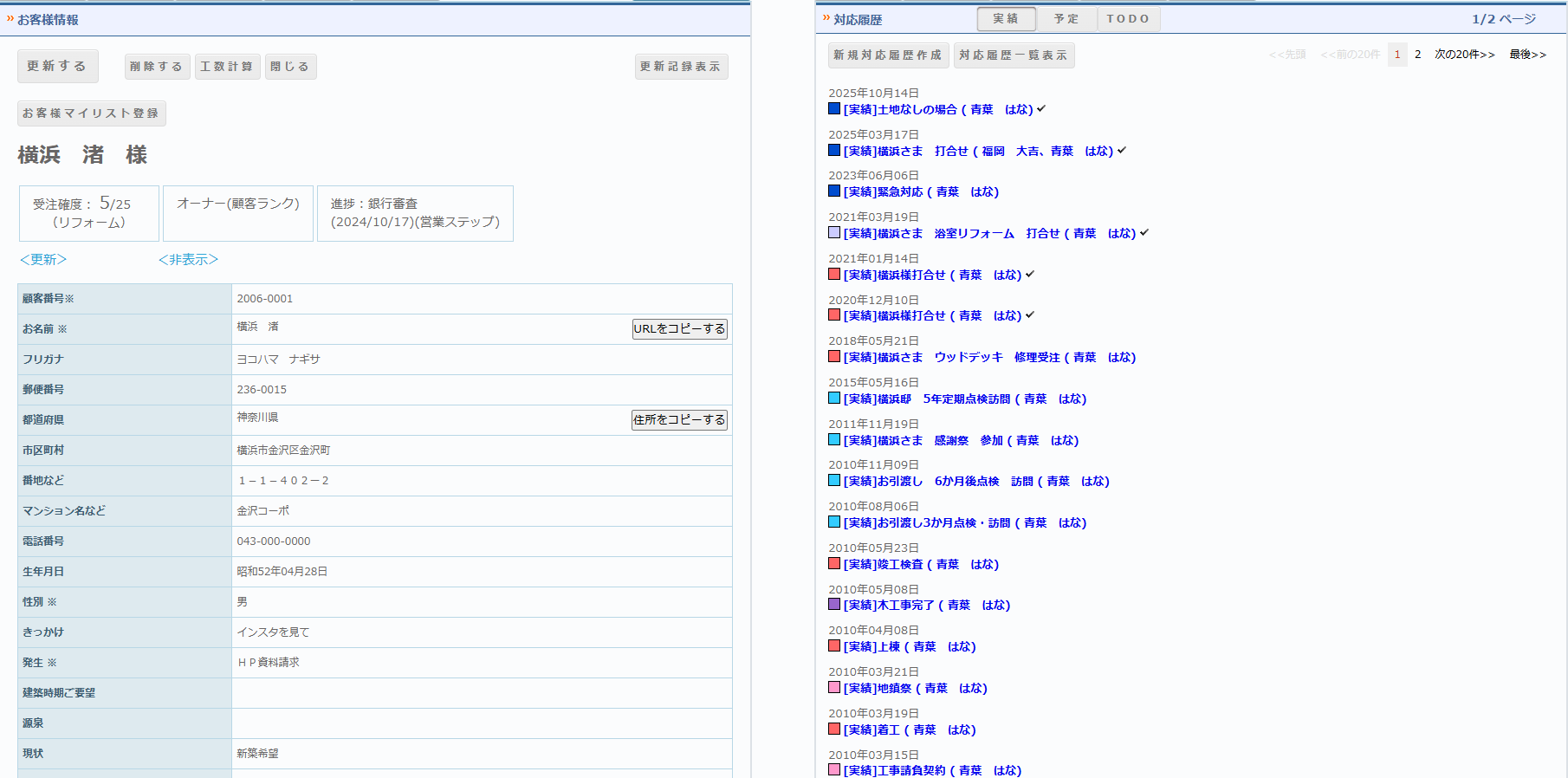Click cyan square icon beside 5年定期点検訪問 entry

point(834,398)
